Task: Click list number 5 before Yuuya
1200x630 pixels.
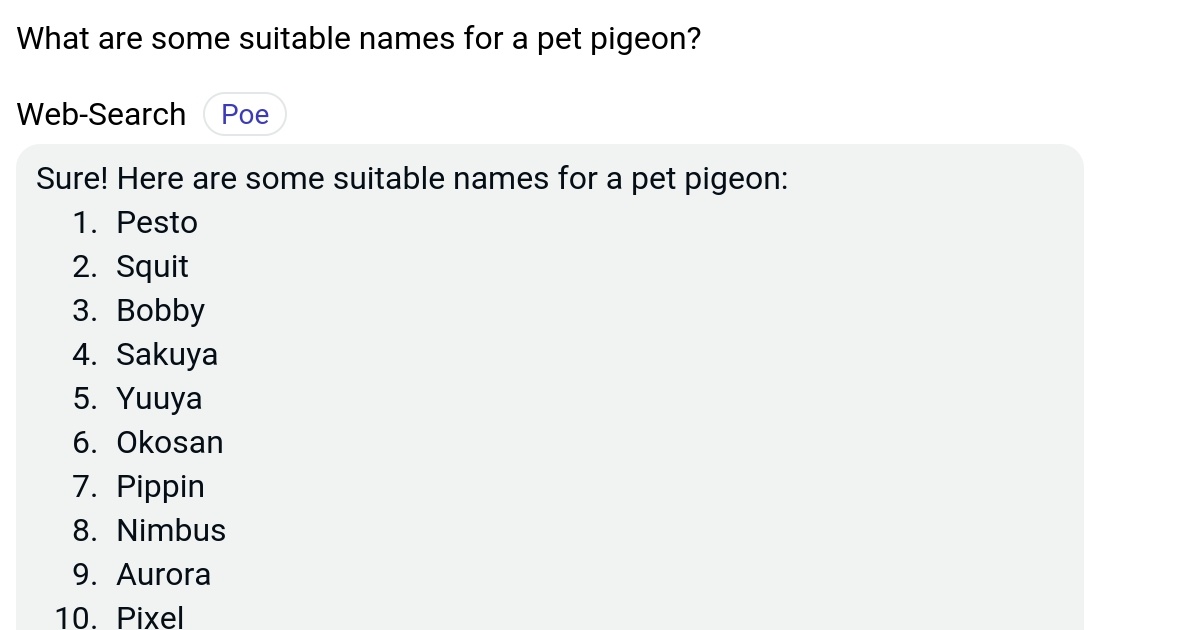Action: 84,399
